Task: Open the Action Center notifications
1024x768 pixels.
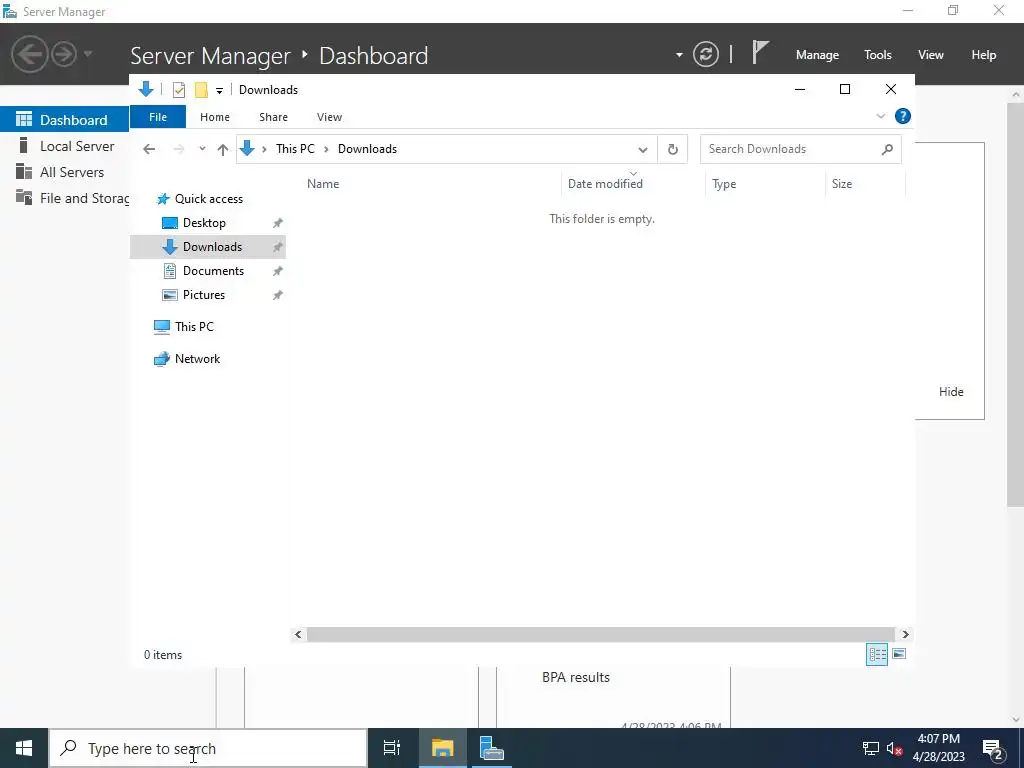Action: (x=993, y=748)
